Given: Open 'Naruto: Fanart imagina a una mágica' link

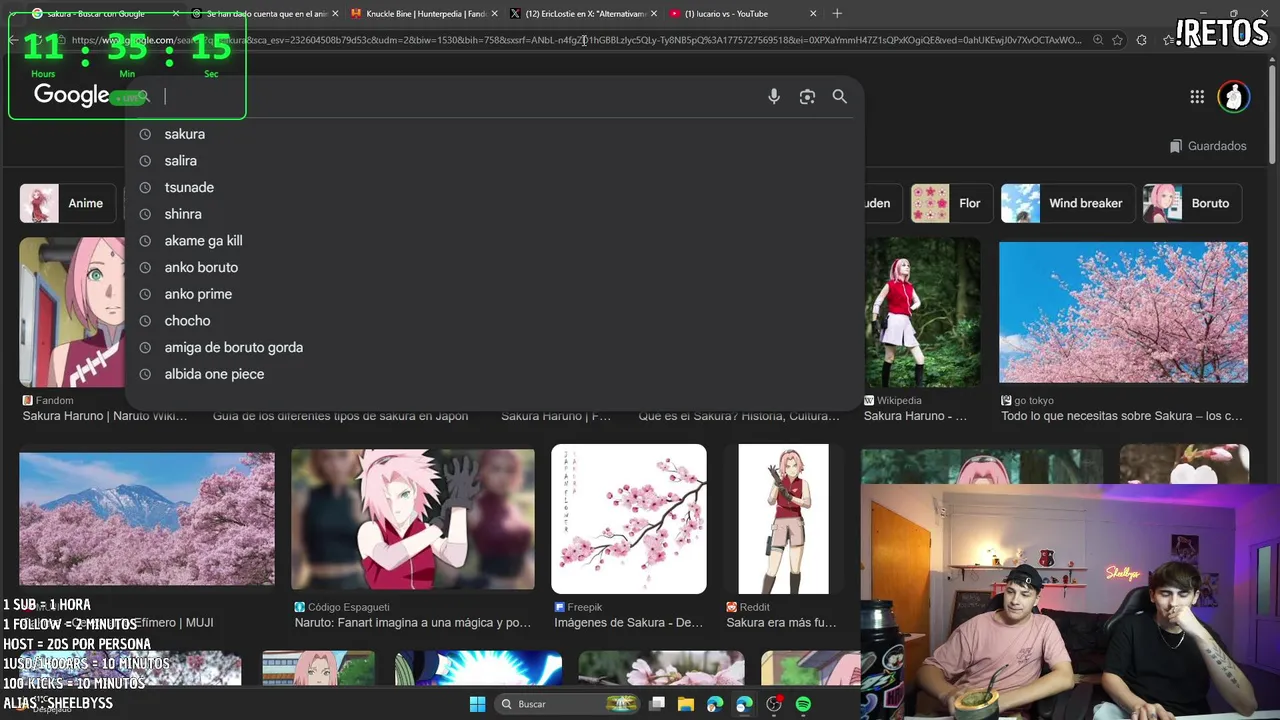Looking at the screenshot, I should click(413, 623).
